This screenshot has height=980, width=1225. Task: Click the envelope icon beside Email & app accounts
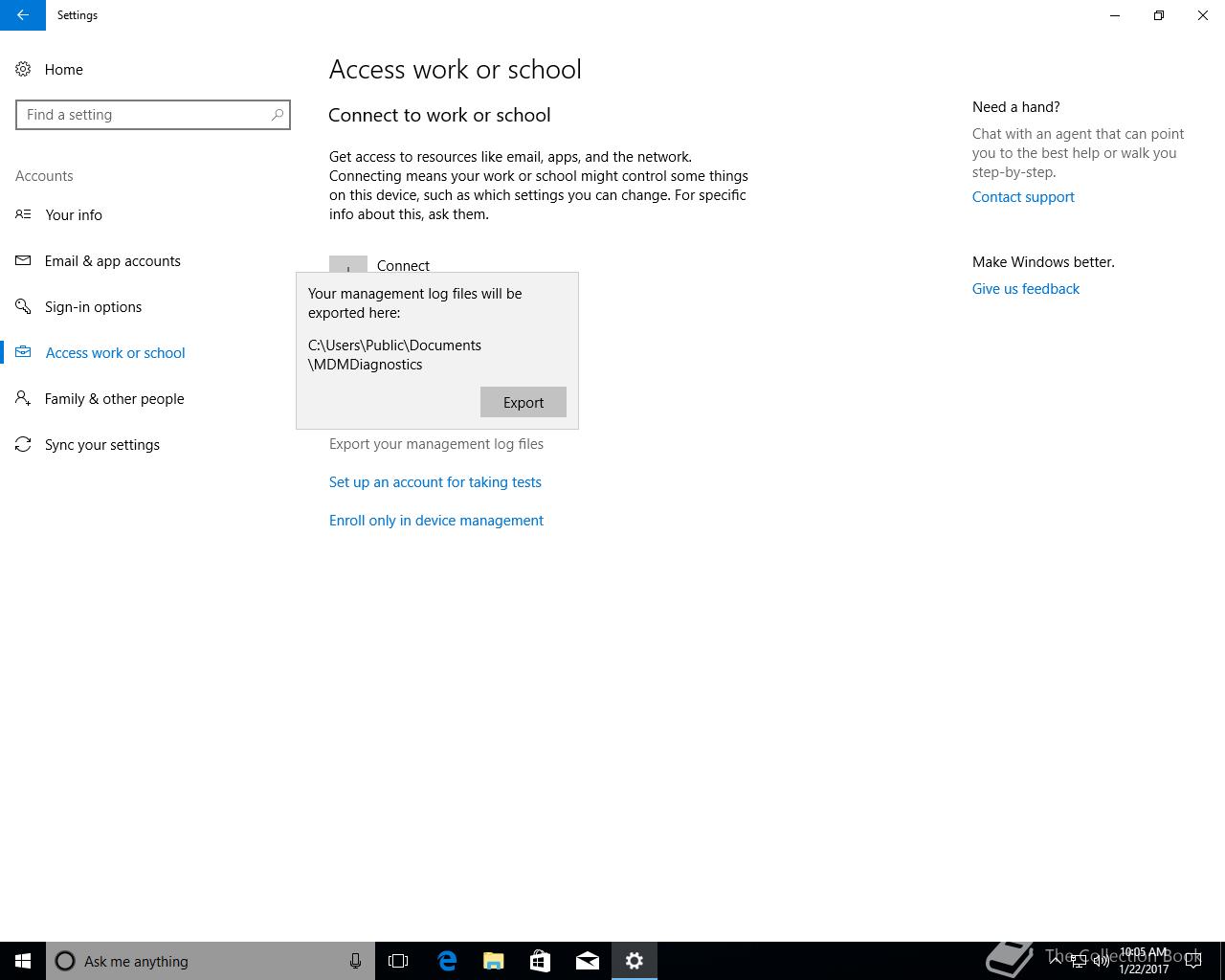tap(23, 260)
